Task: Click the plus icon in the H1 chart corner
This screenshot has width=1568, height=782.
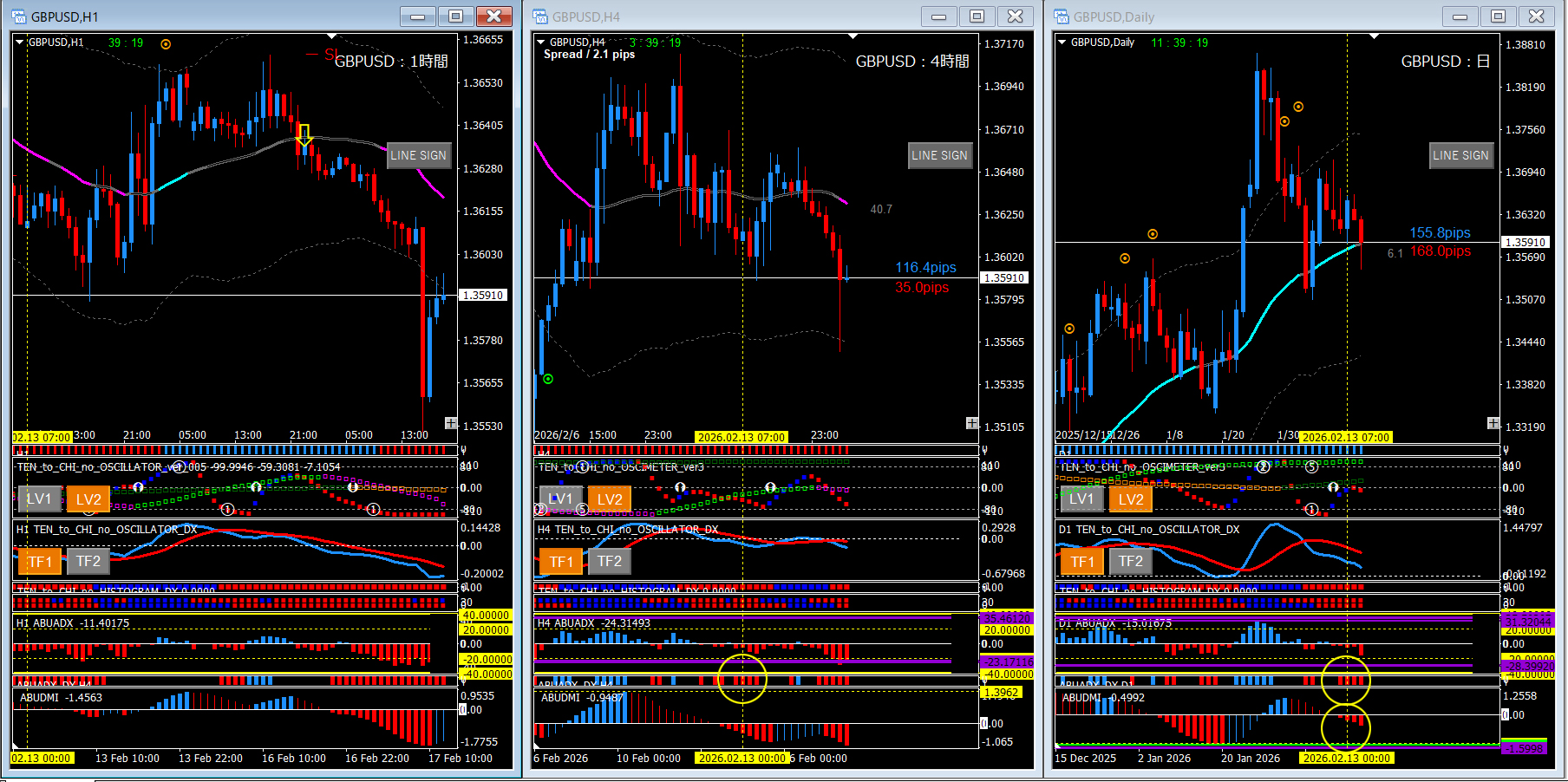Action: (x=451, y=423)
